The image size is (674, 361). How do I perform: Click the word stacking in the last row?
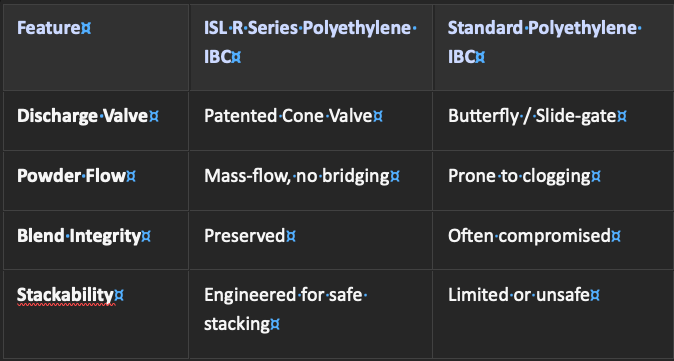pos(237,324)
